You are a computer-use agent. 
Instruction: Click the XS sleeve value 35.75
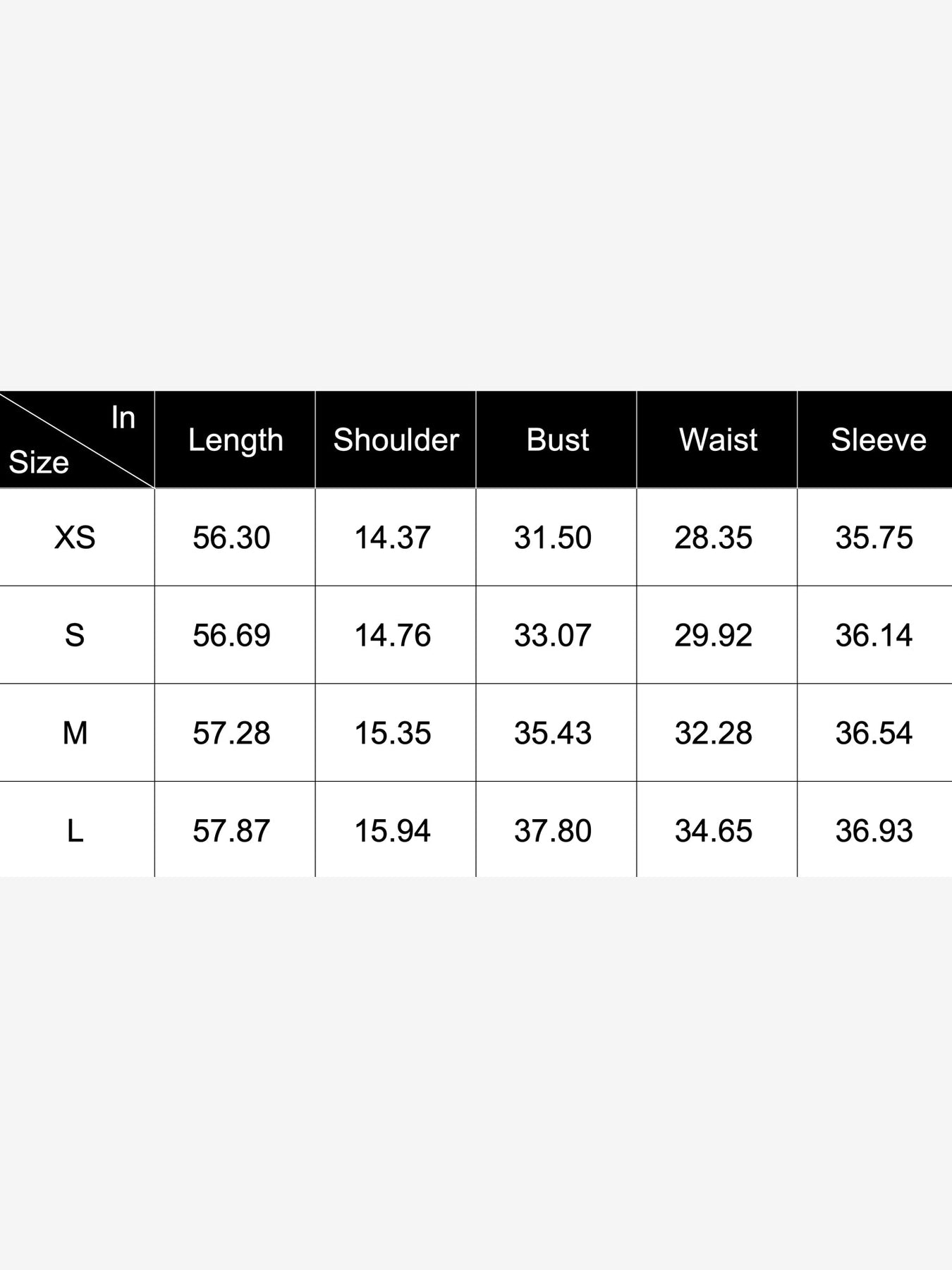coord(874,538)
